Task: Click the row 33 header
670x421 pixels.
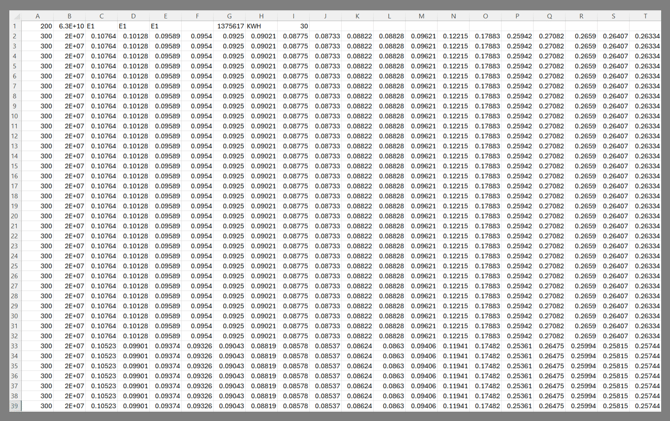Action: pos(15,346)
